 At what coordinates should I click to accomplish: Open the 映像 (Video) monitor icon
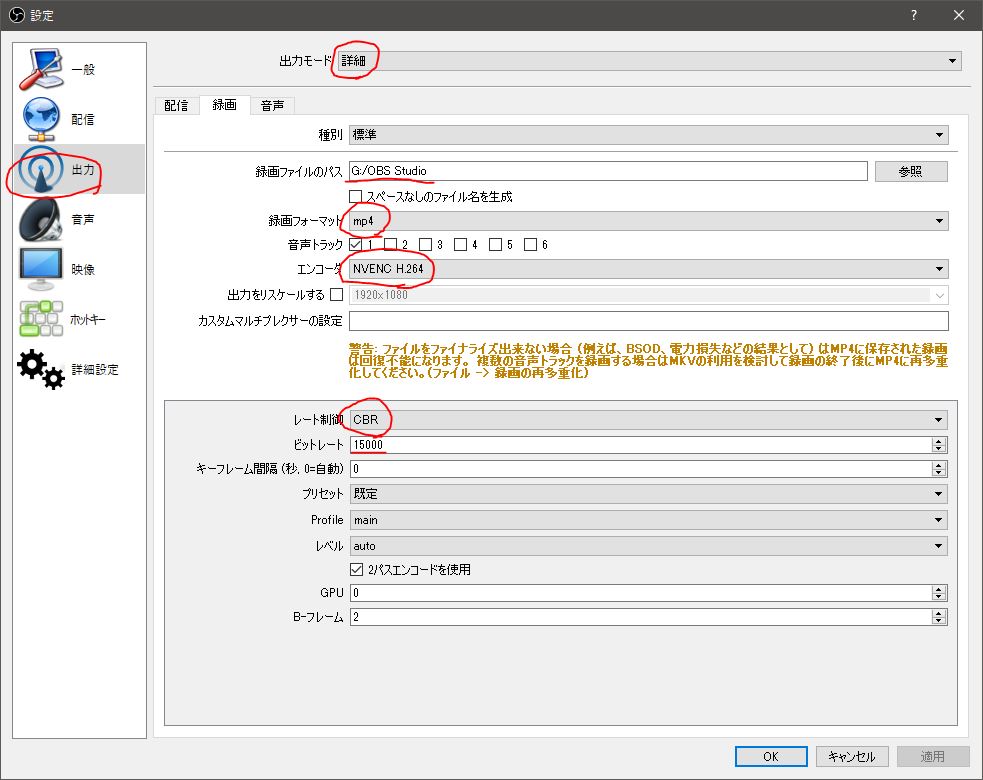click(x=41, y=269)
